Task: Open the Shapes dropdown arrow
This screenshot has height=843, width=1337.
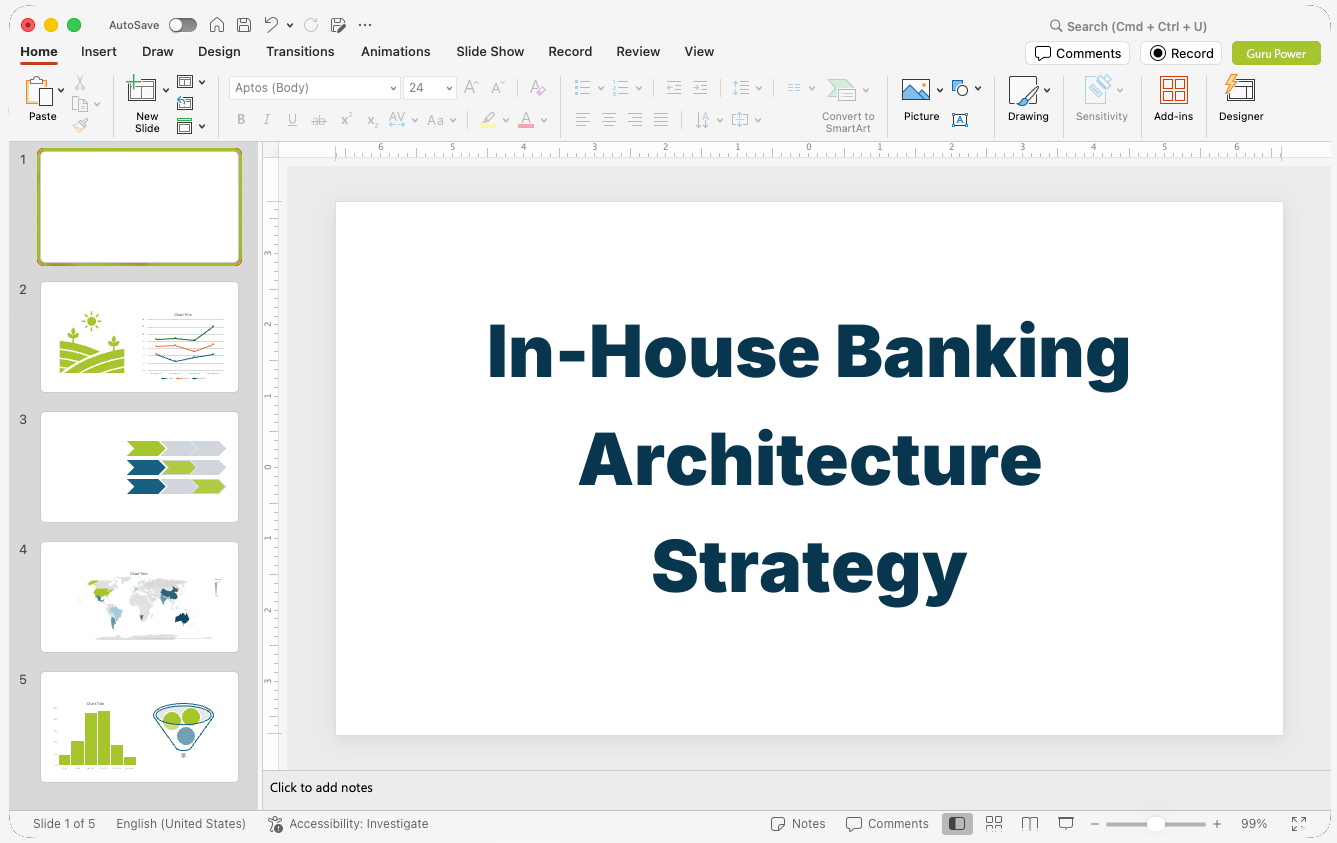Action: 977,89
